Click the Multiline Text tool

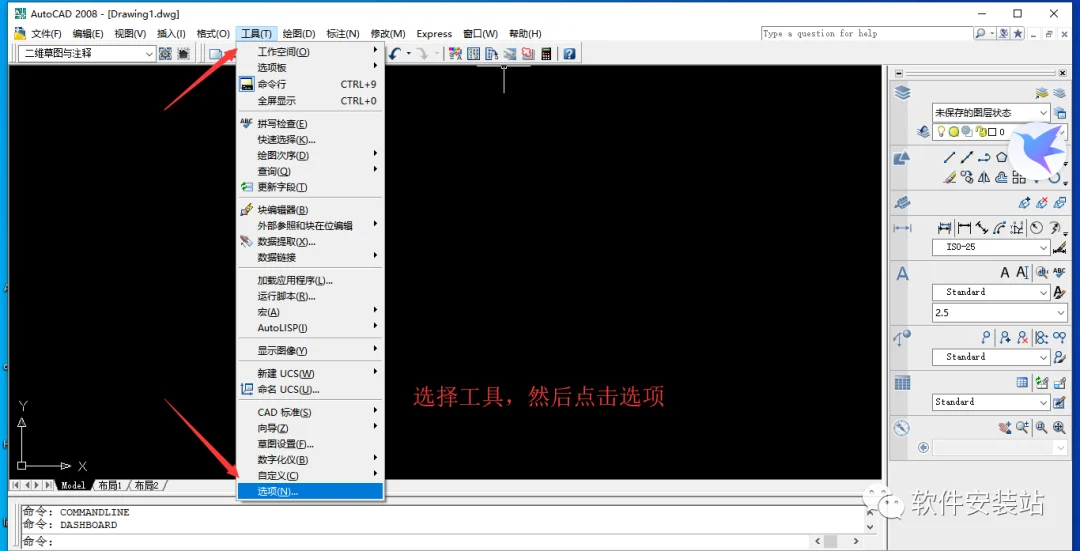pyautogui.click(x=1005, y=272)
